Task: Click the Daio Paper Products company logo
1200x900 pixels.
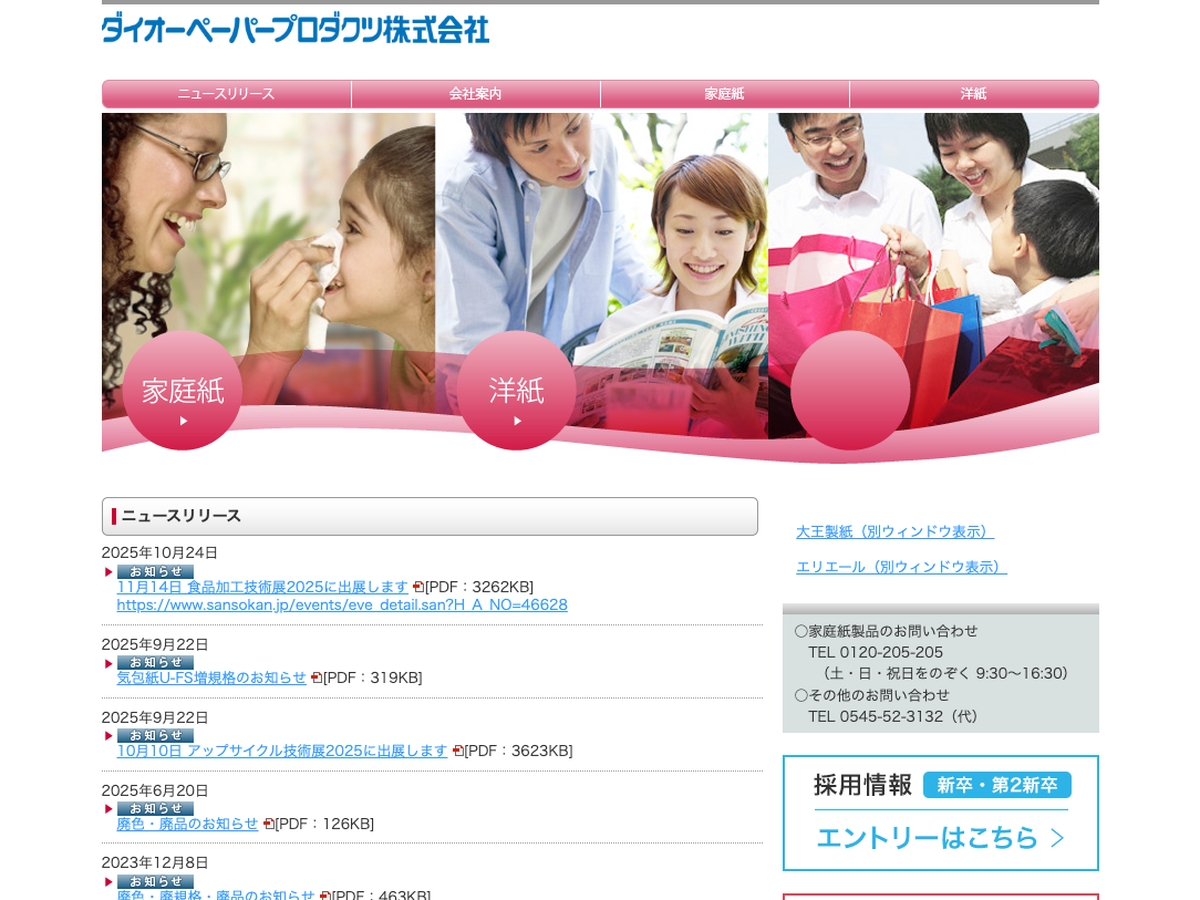Action: pos(295,28)
